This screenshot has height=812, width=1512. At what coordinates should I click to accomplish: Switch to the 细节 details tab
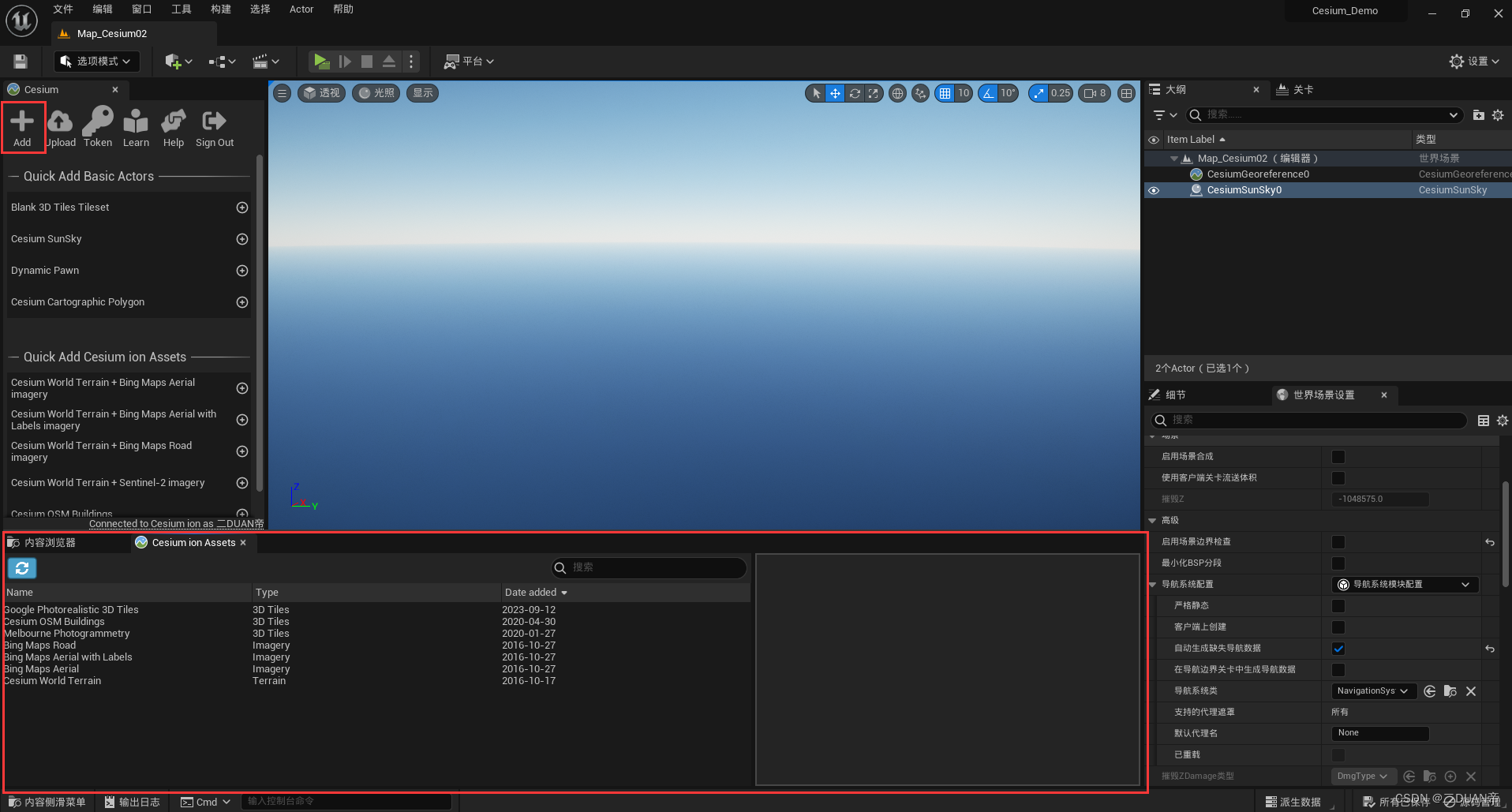pyautogui.click(x=1175, y=395)
